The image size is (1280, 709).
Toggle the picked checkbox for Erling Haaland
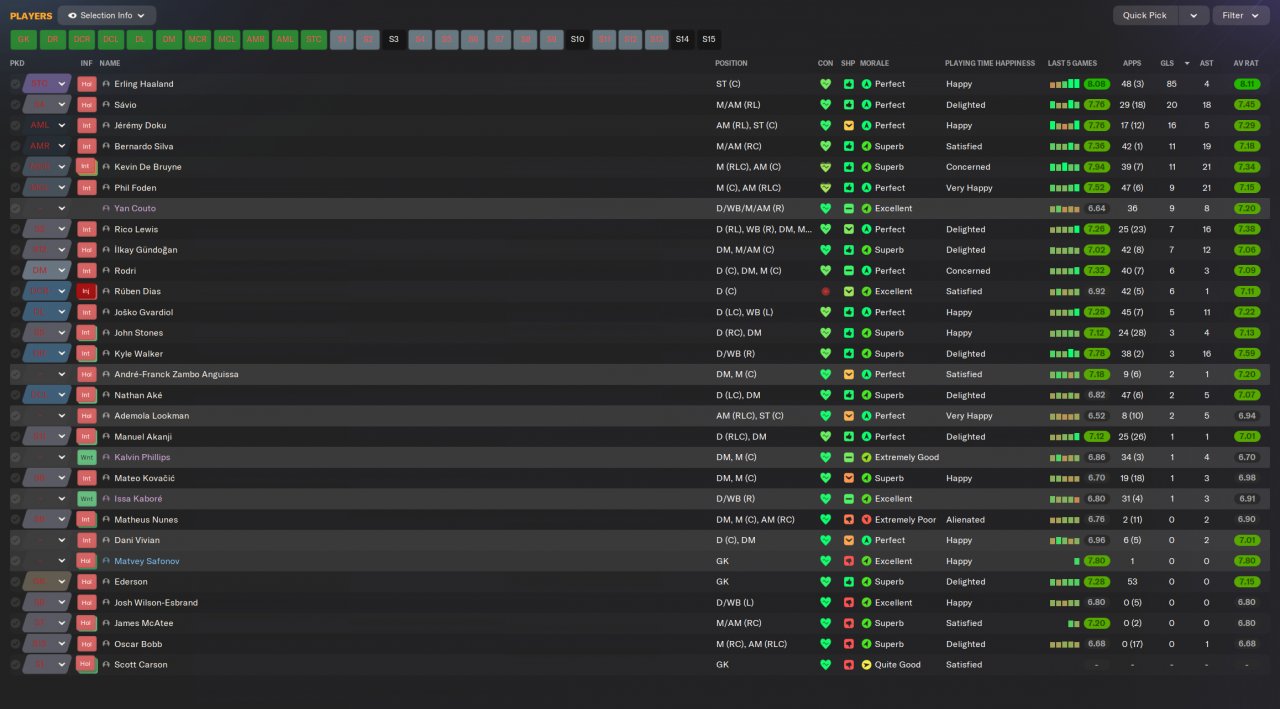(x=15, y=84)
